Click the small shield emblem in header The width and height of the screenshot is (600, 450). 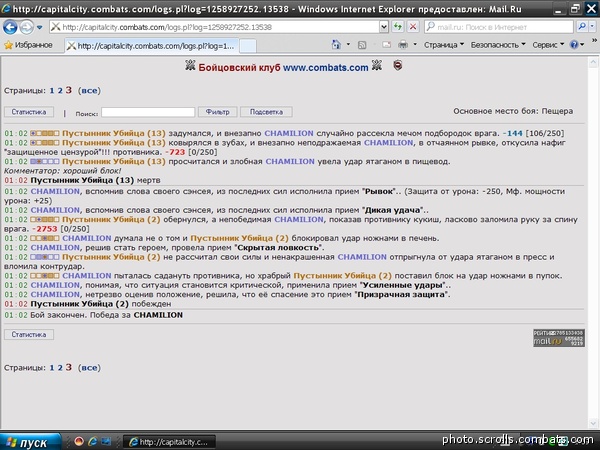point(398,66)
